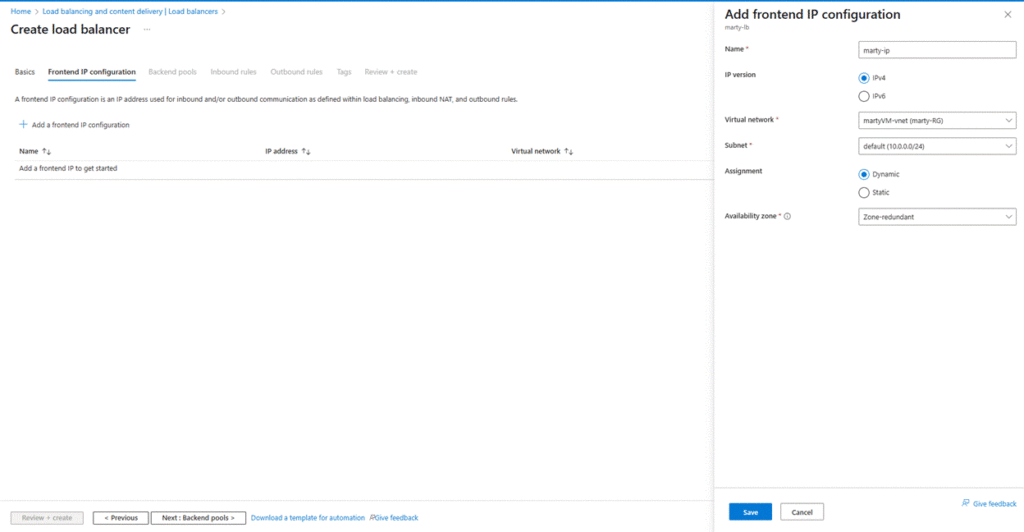Select the IPv6 radio button
The width and height of the screenshot is (1024, 532).
click(x=864, y=96)
